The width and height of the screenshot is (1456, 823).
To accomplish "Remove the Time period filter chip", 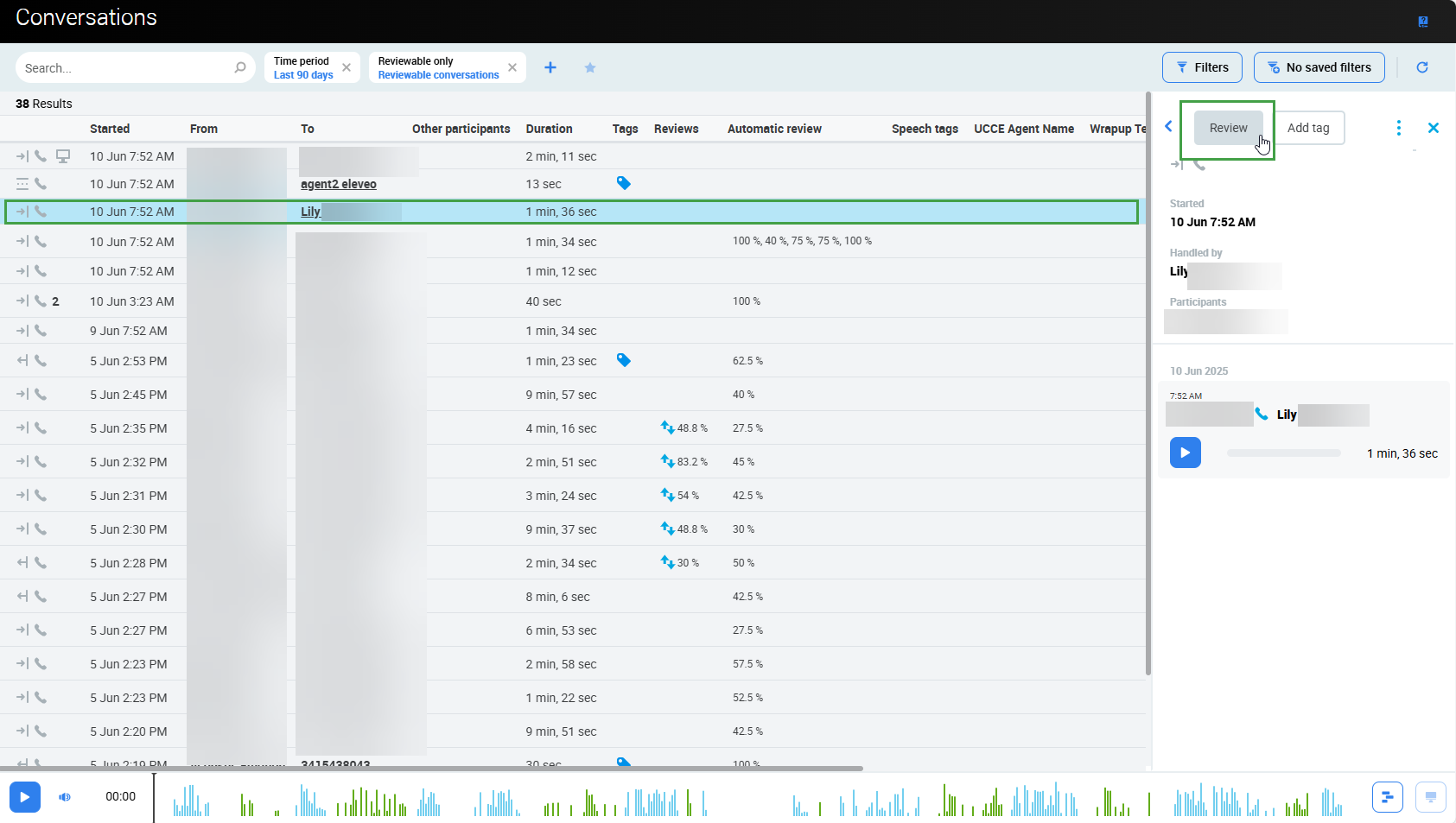I will click(x=347, y=67).
